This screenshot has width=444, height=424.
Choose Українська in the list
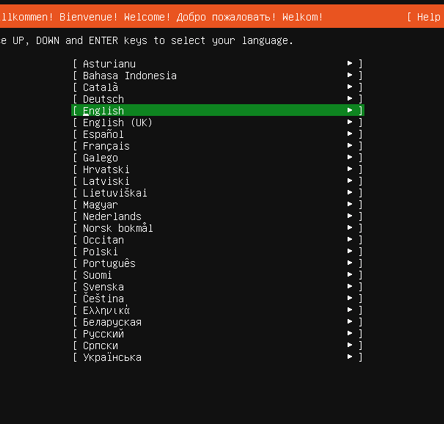pyautogui.click(x=218, y=357)
